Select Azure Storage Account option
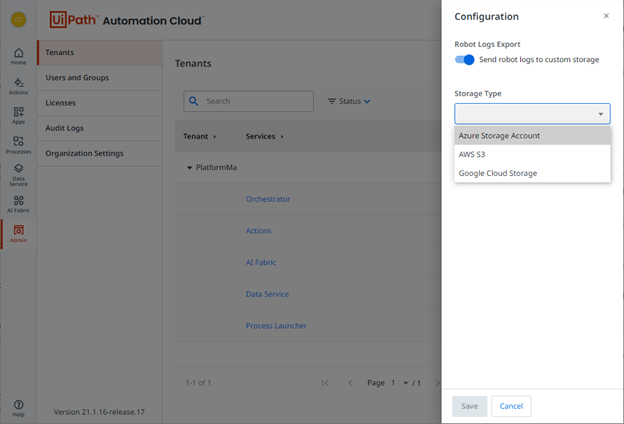Image resolution: width=624 pixels, height=424 pixels. (532, 136)
